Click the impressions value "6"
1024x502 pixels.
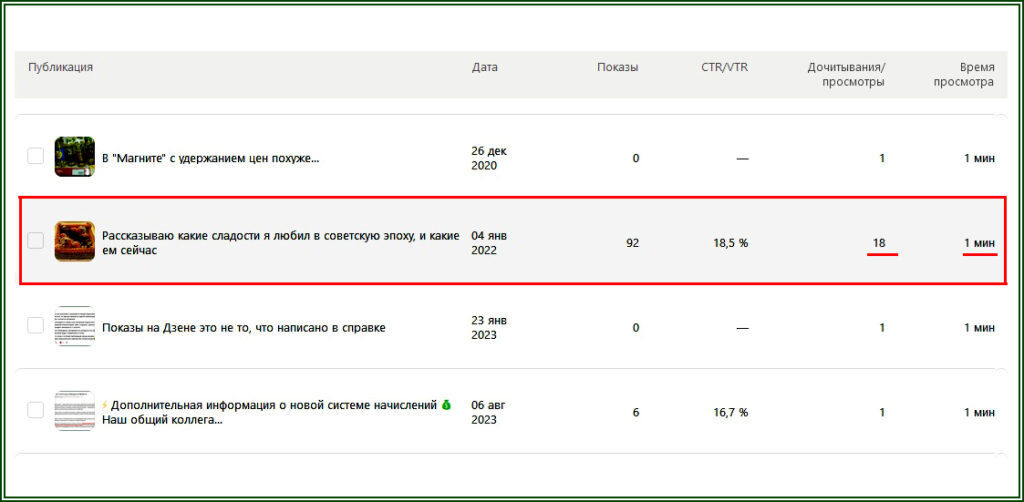tap(636, 413)
